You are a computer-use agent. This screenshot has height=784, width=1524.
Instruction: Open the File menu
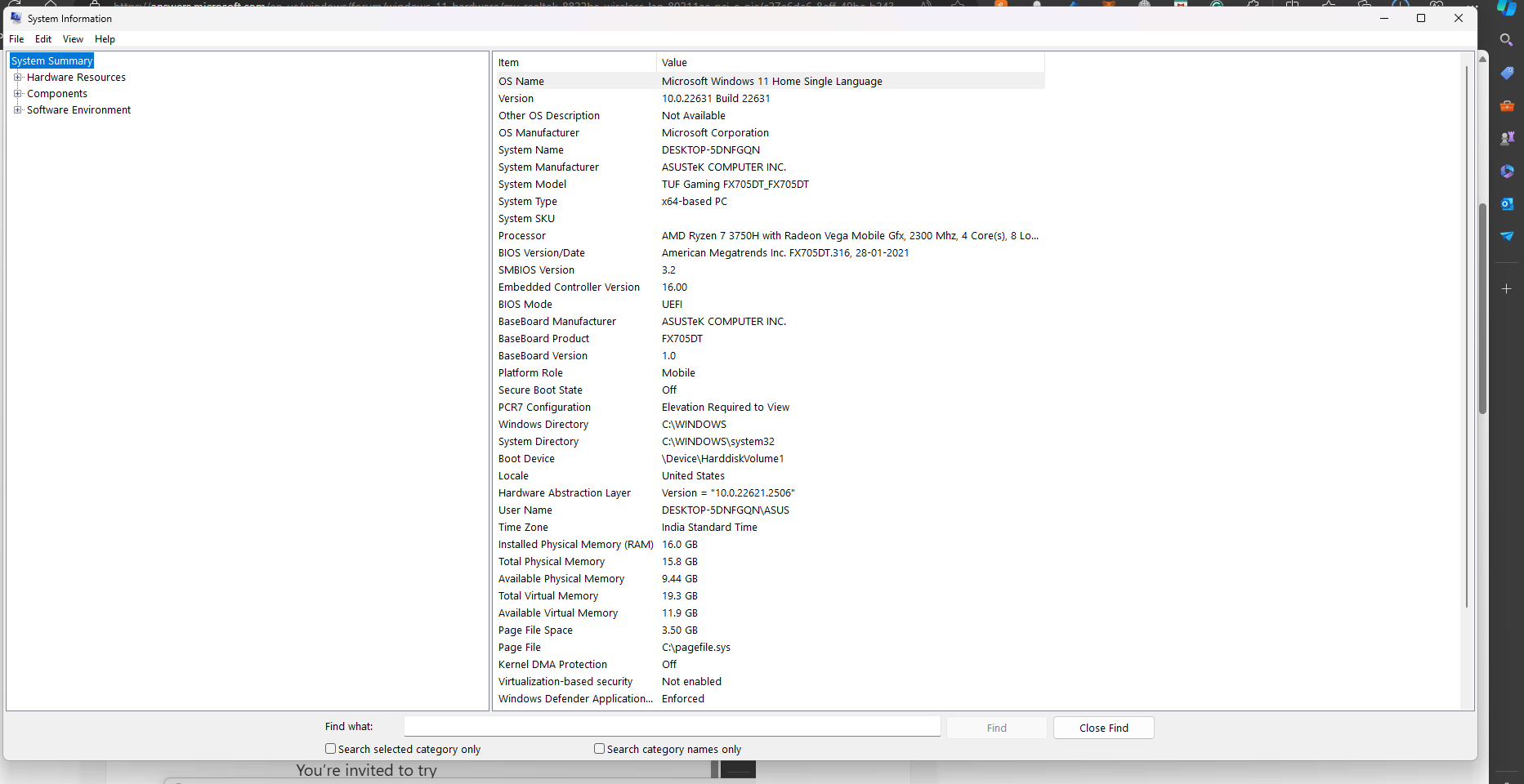(16, 38)
